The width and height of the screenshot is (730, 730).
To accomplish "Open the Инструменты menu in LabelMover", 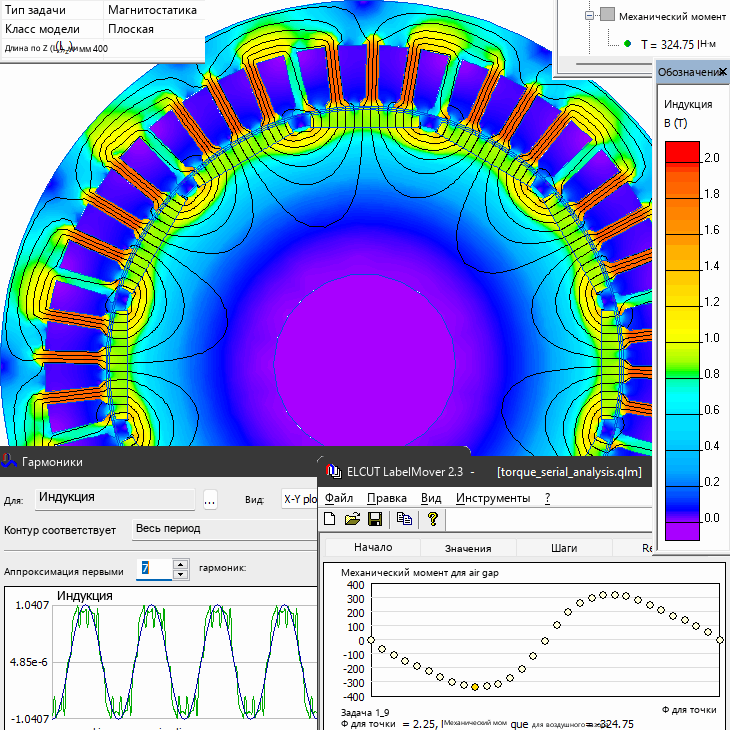I will pyautogui.click(x=493, y=498).
